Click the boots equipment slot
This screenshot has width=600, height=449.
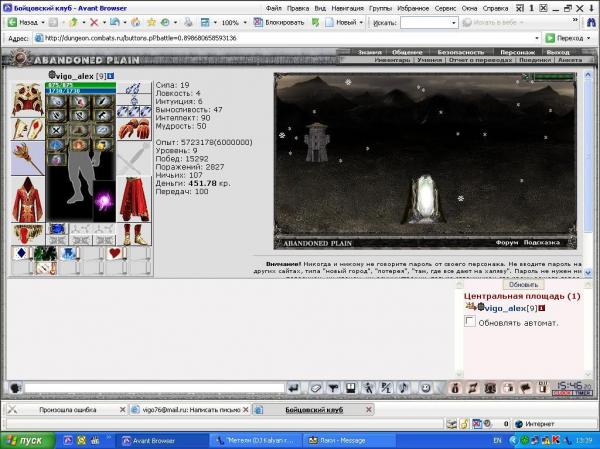click(134, 234)
